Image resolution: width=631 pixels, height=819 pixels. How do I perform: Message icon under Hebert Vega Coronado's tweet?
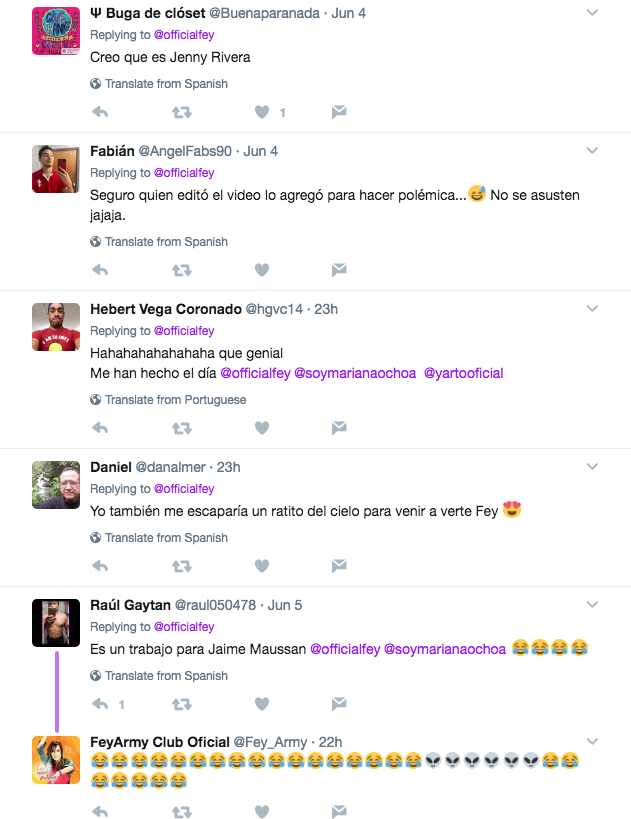(x=339, y=428)
